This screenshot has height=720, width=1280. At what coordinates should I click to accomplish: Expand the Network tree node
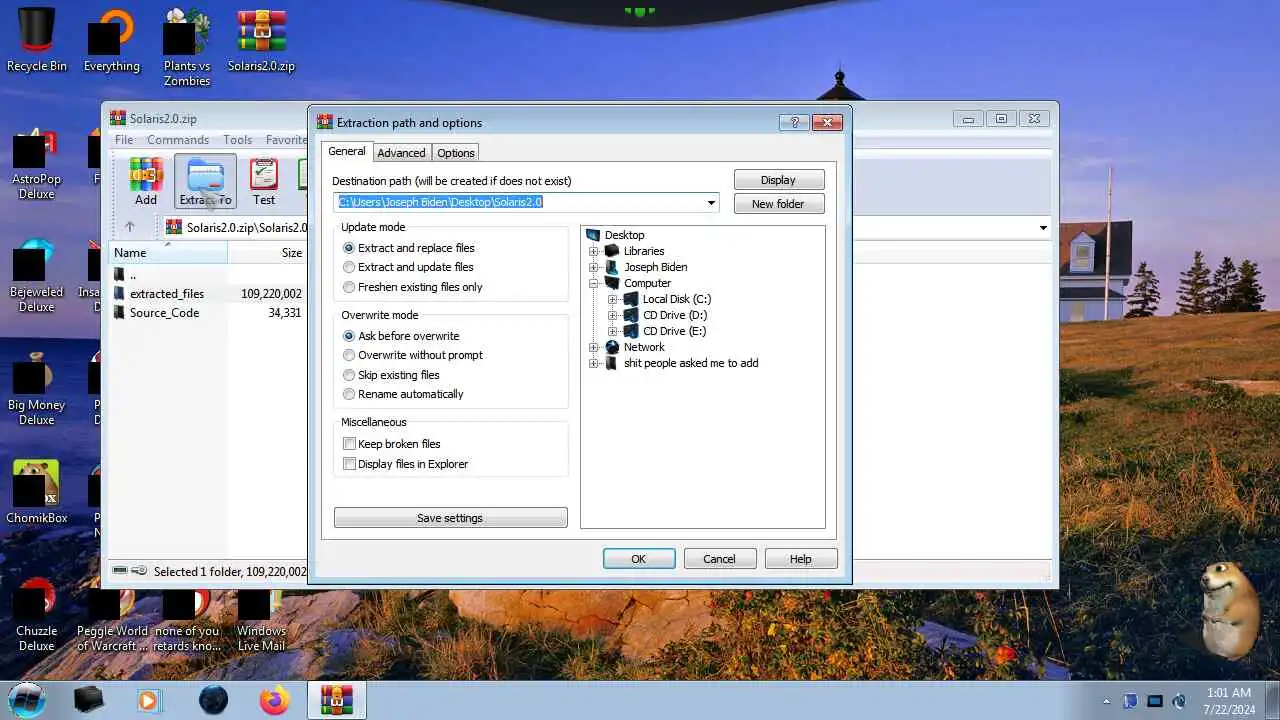(593, 347)
